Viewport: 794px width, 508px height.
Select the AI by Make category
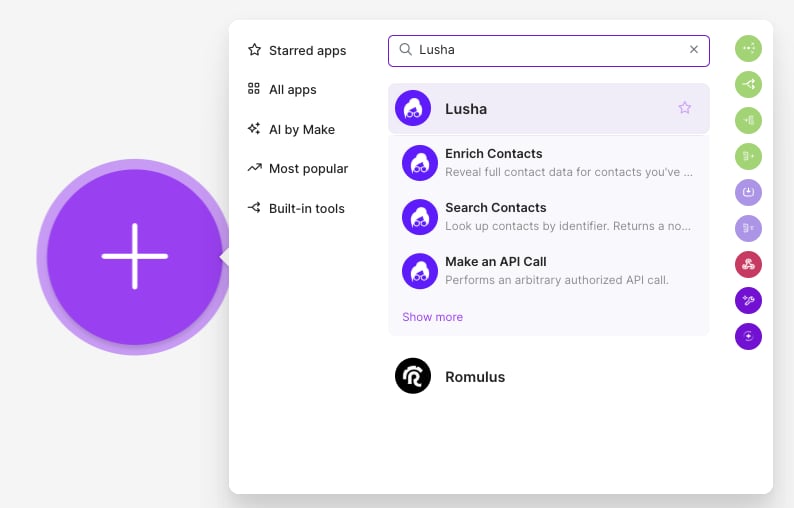point(291,129)
